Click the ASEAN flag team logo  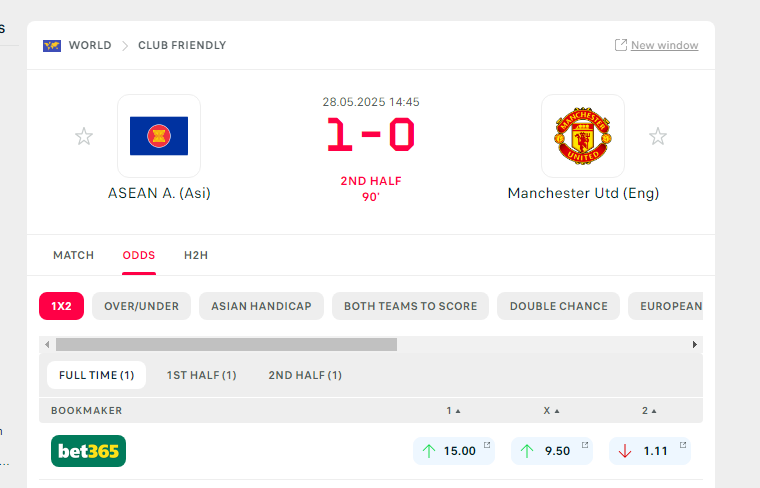[x=159, y=136]
